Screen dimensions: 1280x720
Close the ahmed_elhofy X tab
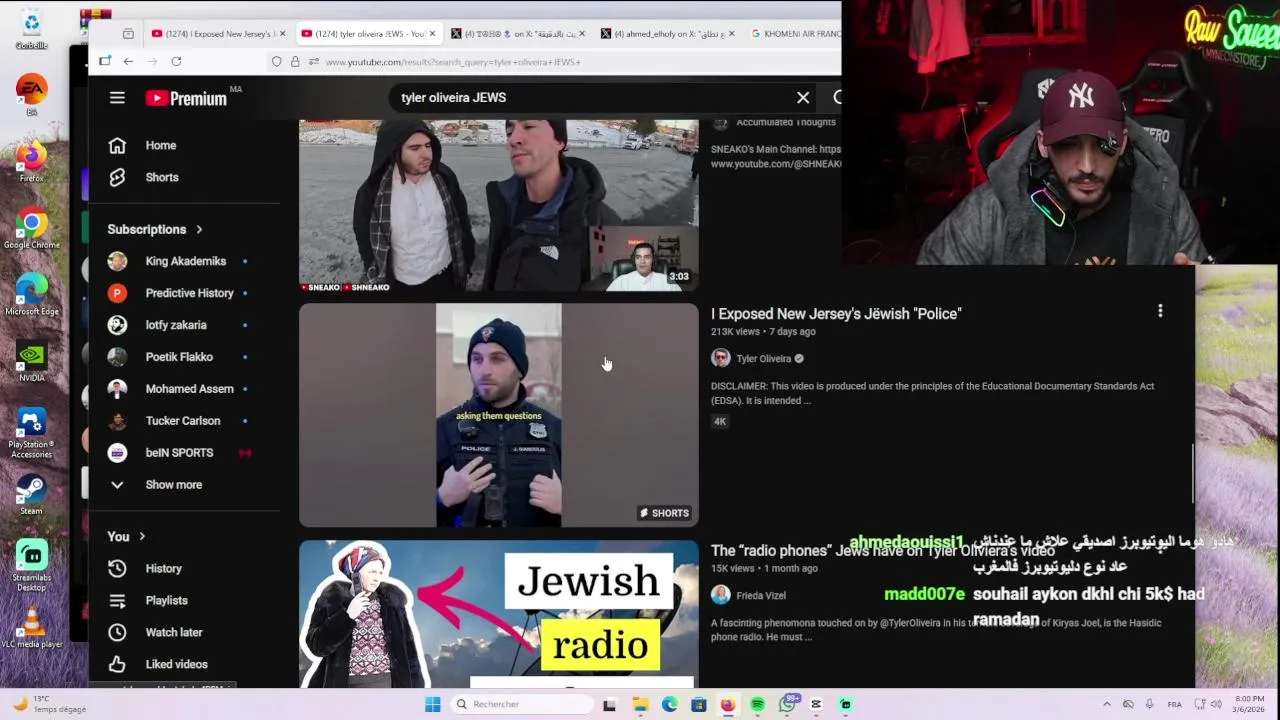[x=731, y=34]
